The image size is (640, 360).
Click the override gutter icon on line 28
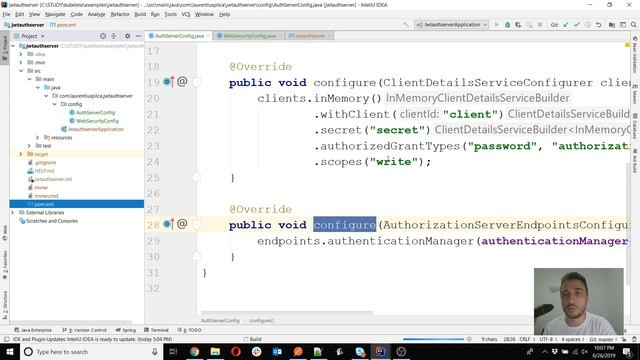coord(168,224)
